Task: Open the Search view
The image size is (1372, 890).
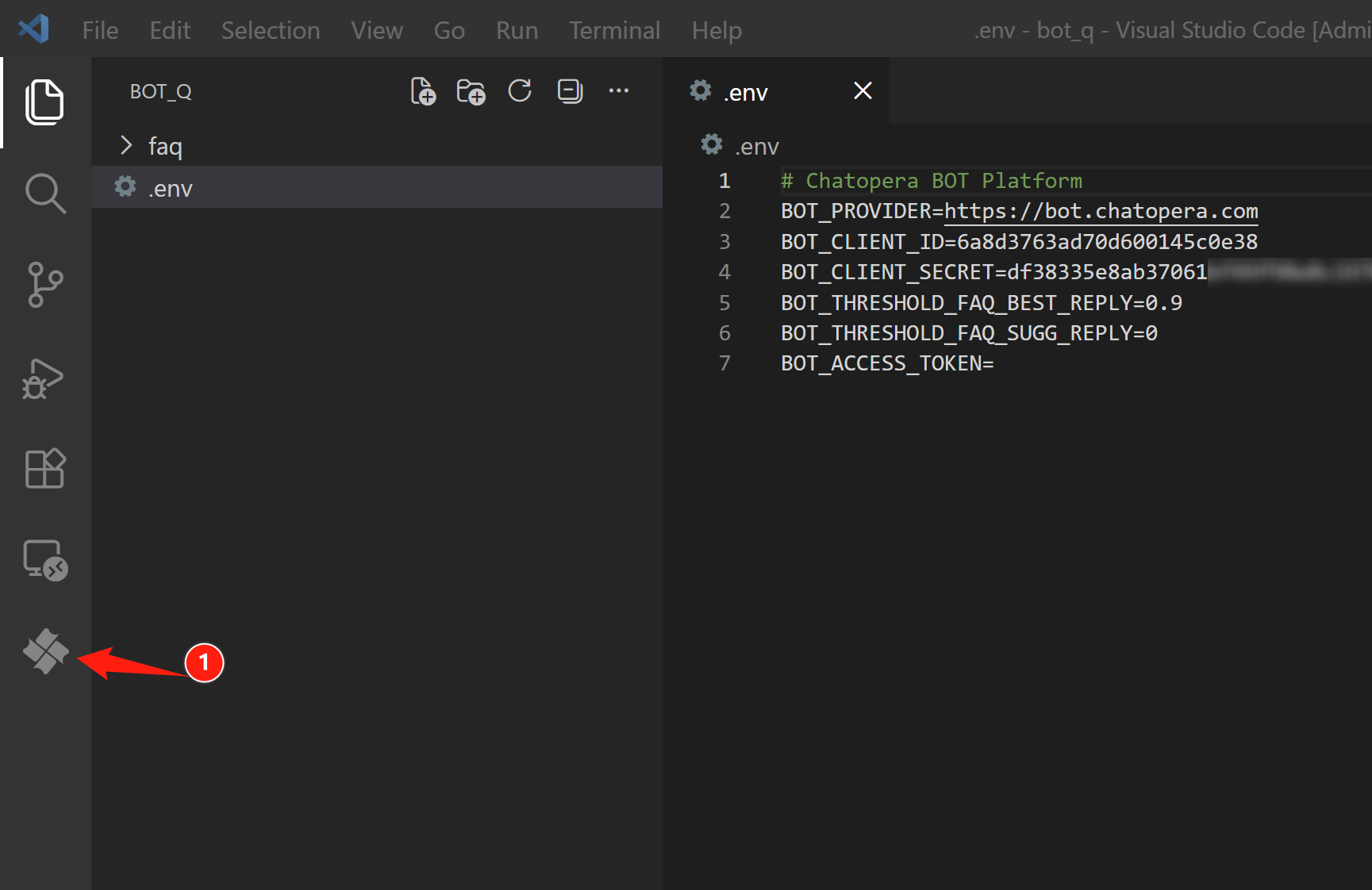Action: point(44,194)
